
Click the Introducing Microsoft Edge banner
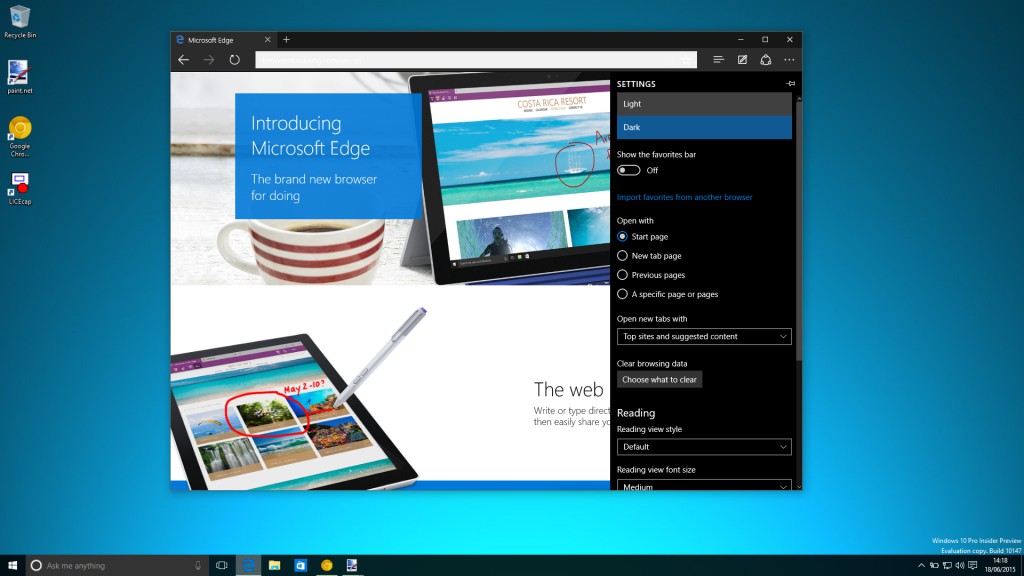pyautogui.click(x=328, y=156)
